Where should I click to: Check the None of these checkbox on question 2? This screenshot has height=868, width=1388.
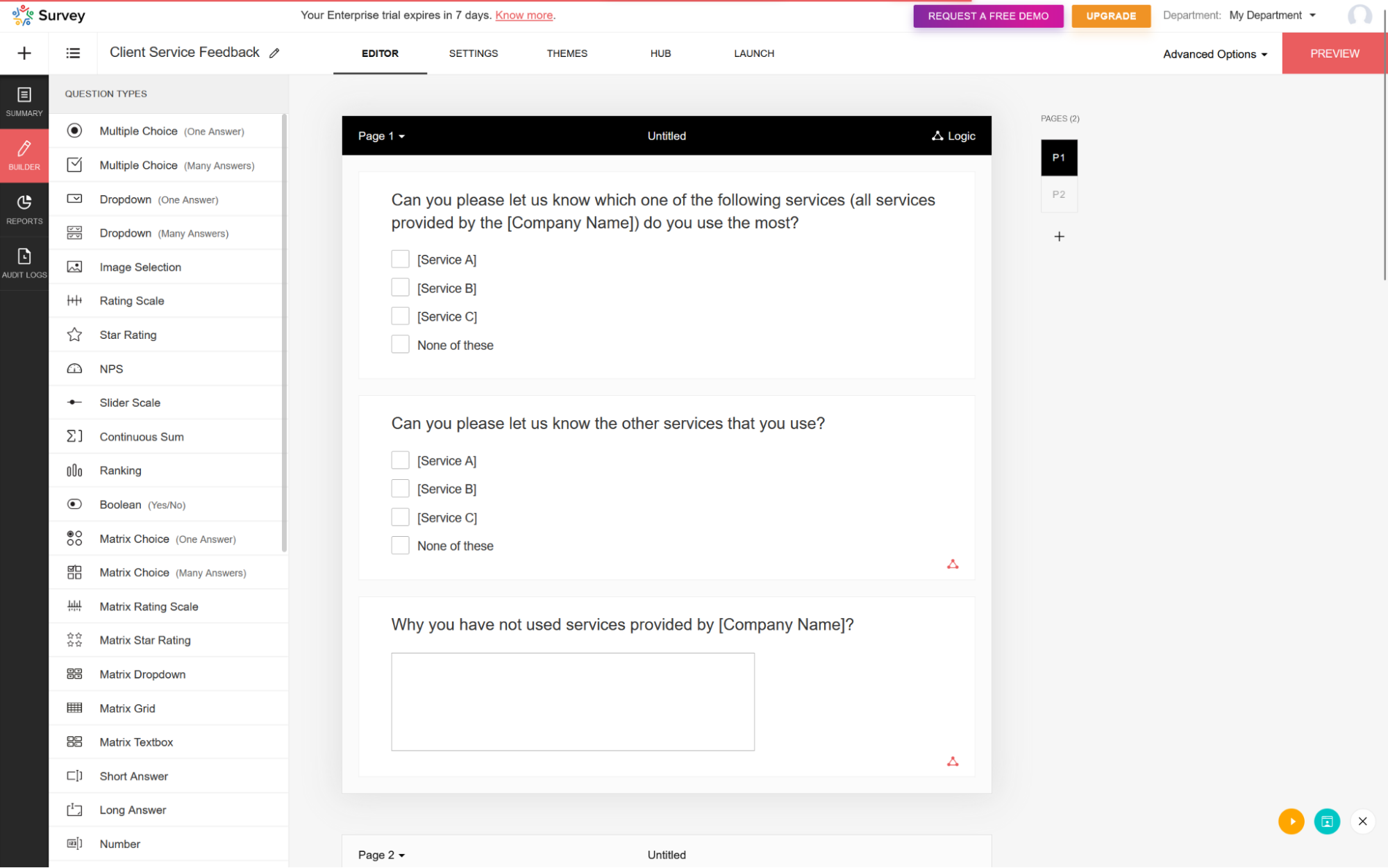(x=400, y=545)
